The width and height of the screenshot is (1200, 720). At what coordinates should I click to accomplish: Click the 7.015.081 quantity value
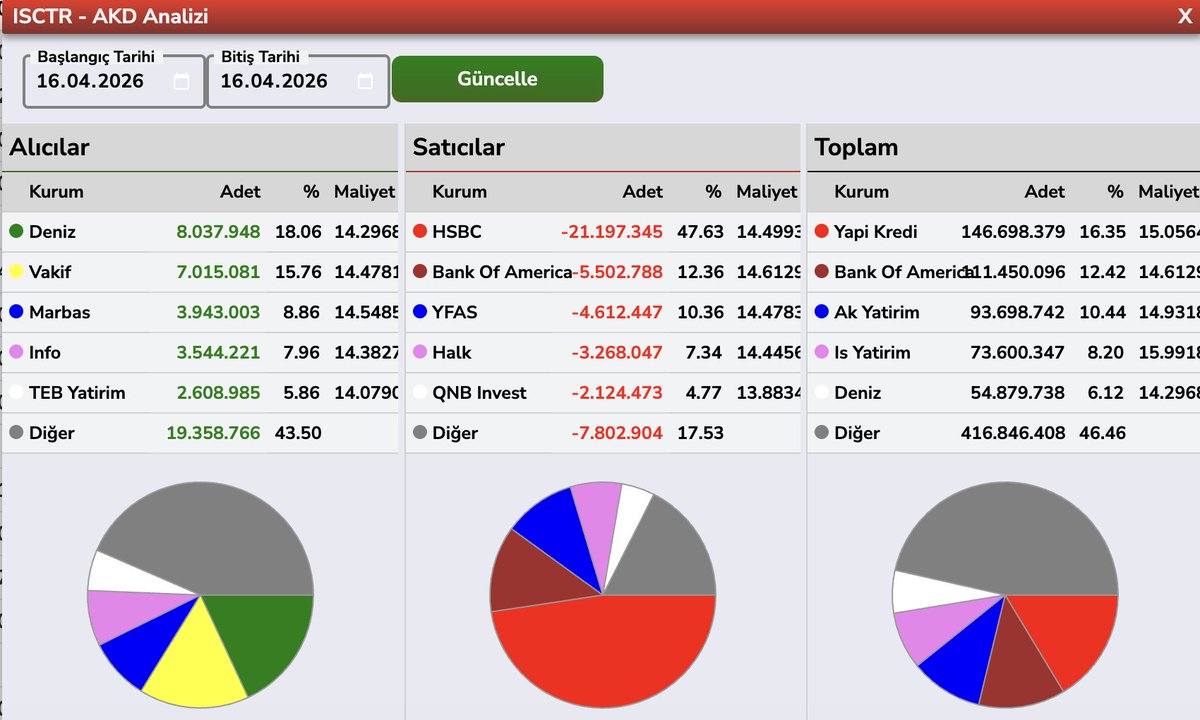[218, 272]
